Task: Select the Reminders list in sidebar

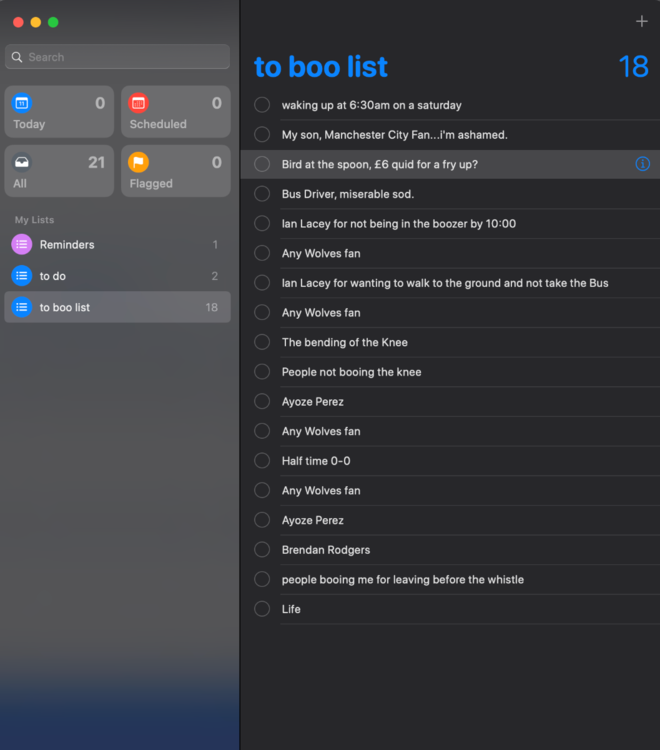Action: pyautogui.click(x=118, y=244)
